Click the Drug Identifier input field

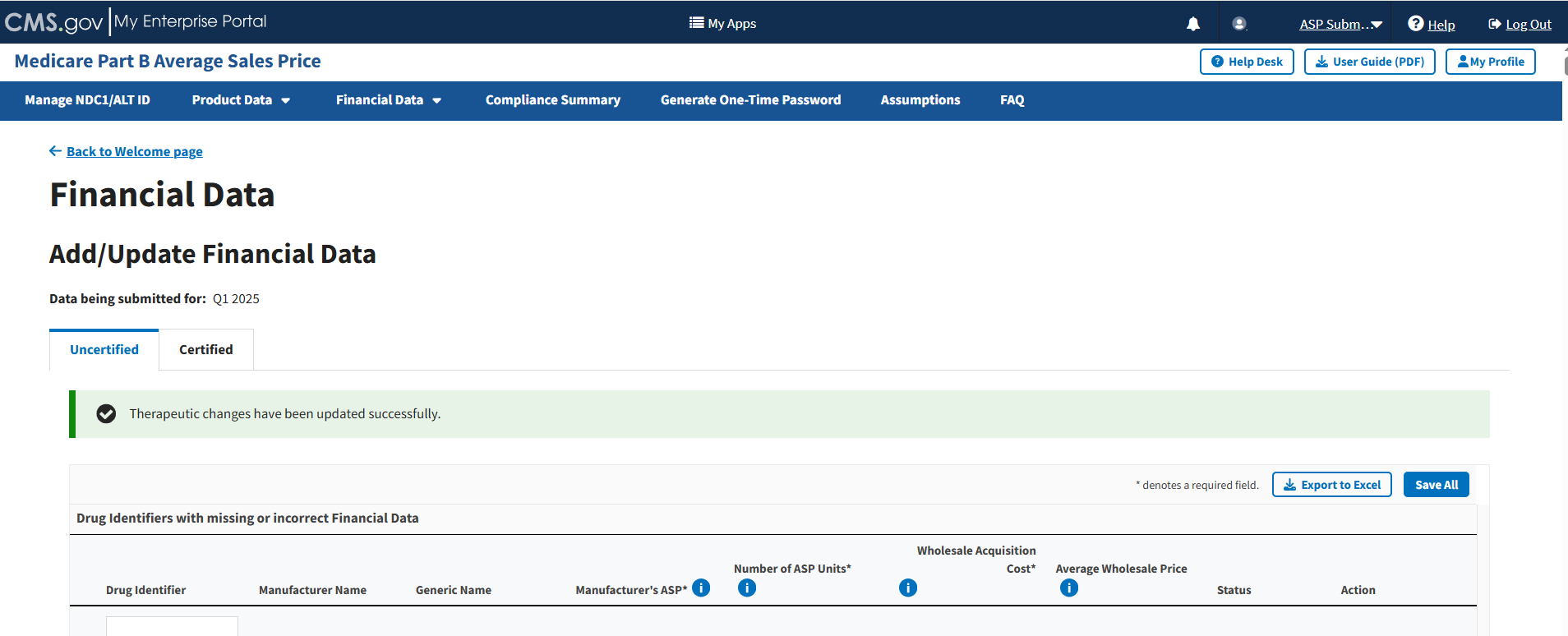172,626
